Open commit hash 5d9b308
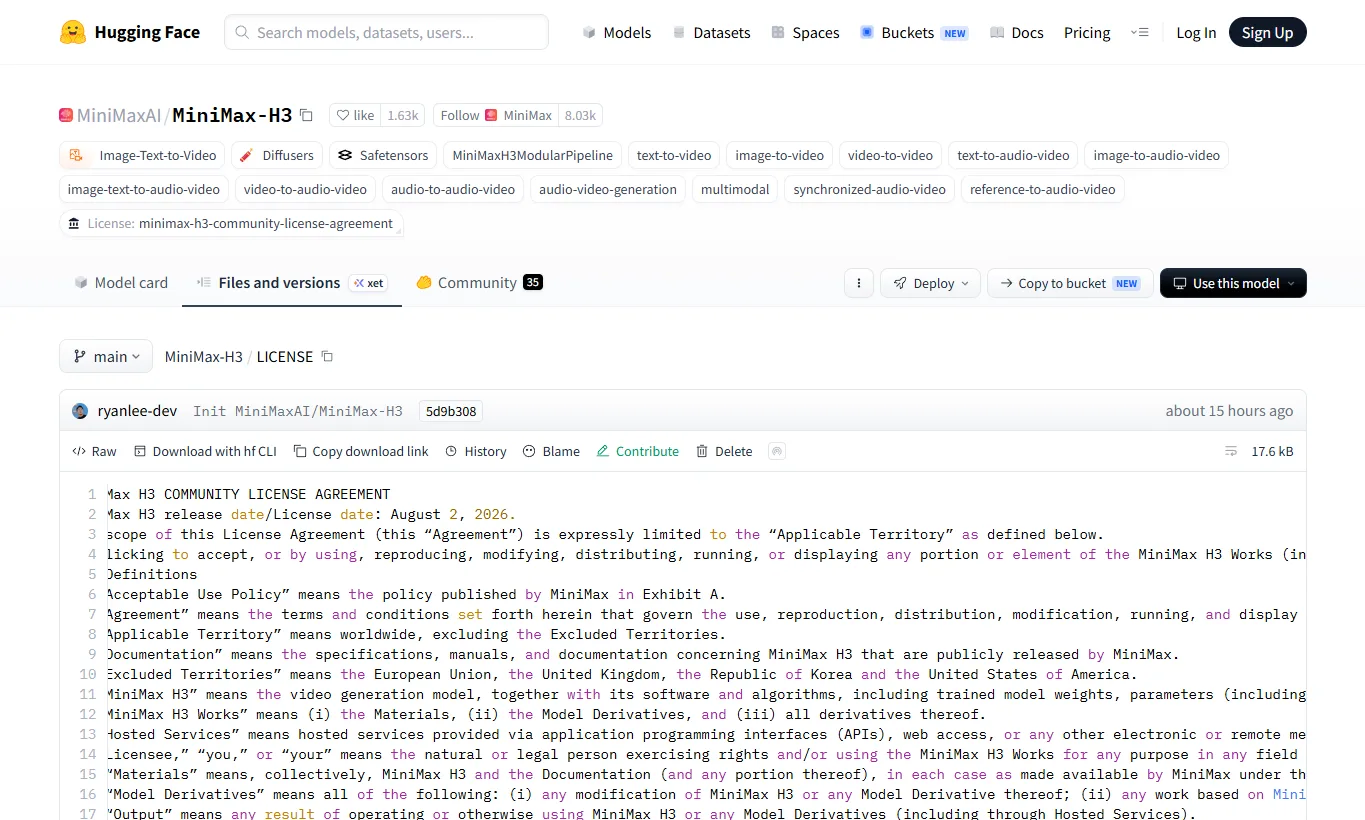 pyautogui.click(x=450, y=411)
